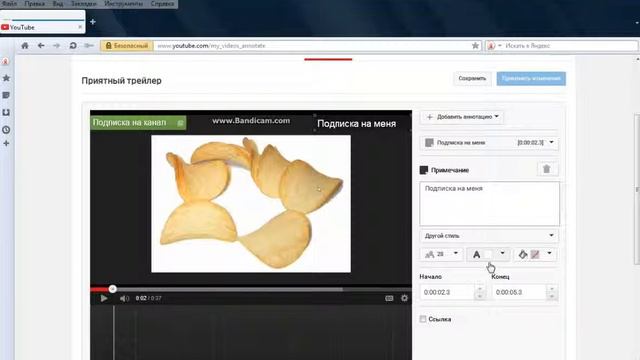The image size is (640, 360).
Task: Click the page vertical scrollbar
Action: click(x=637, y=190)
